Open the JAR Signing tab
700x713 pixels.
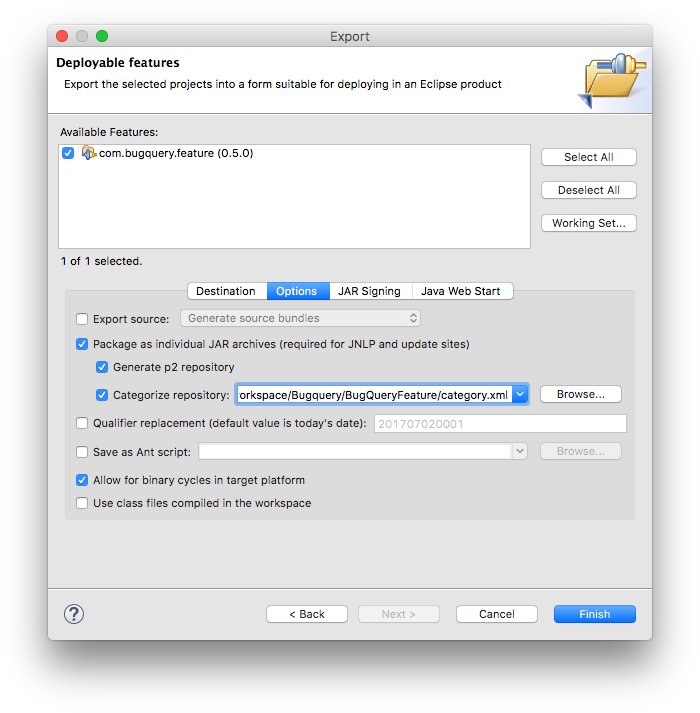point(370,291)
